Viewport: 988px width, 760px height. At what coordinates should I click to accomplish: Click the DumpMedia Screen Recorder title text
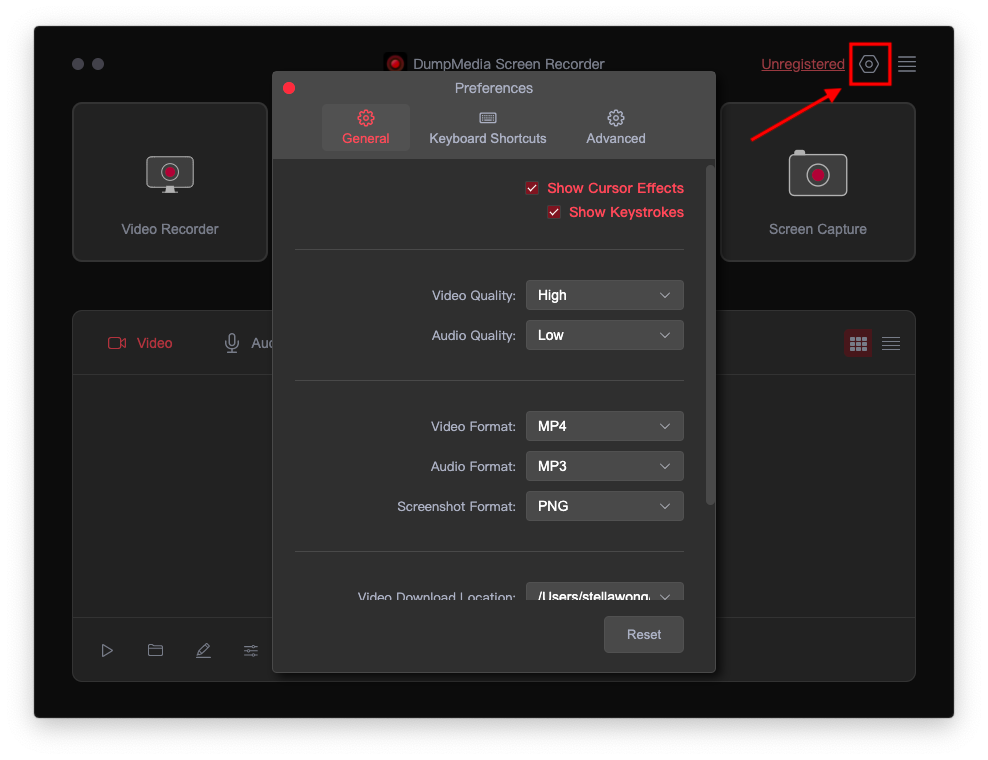point(508,64)
